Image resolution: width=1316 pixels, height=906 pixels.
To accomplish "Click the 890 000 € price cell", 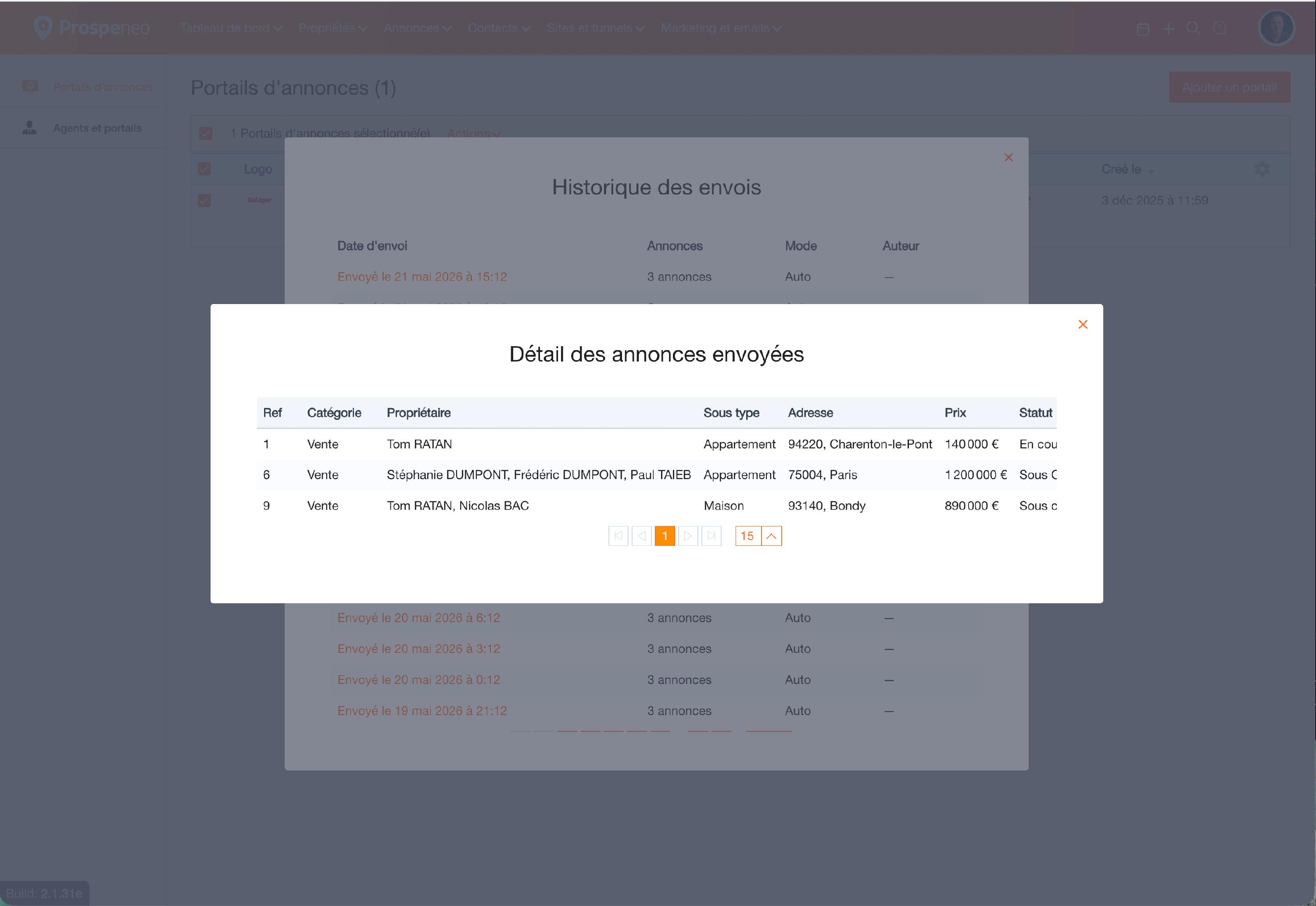I will (x=972, y=506).
